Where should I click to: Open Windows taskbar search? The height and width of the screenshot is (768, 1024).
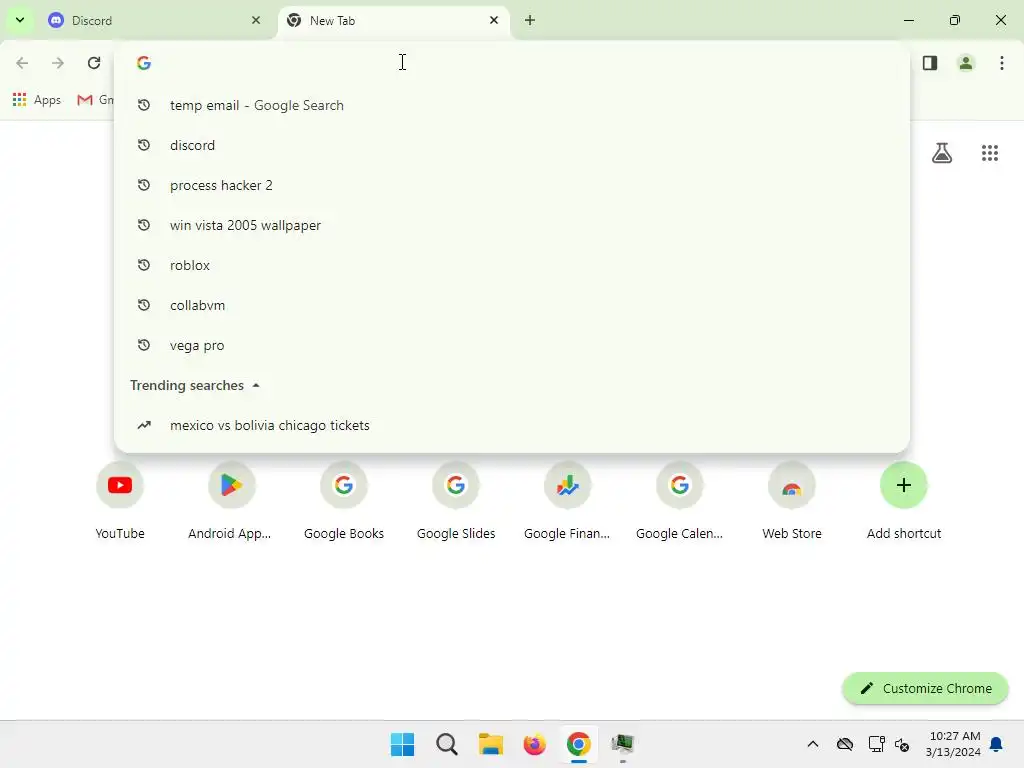click(447, 744)
